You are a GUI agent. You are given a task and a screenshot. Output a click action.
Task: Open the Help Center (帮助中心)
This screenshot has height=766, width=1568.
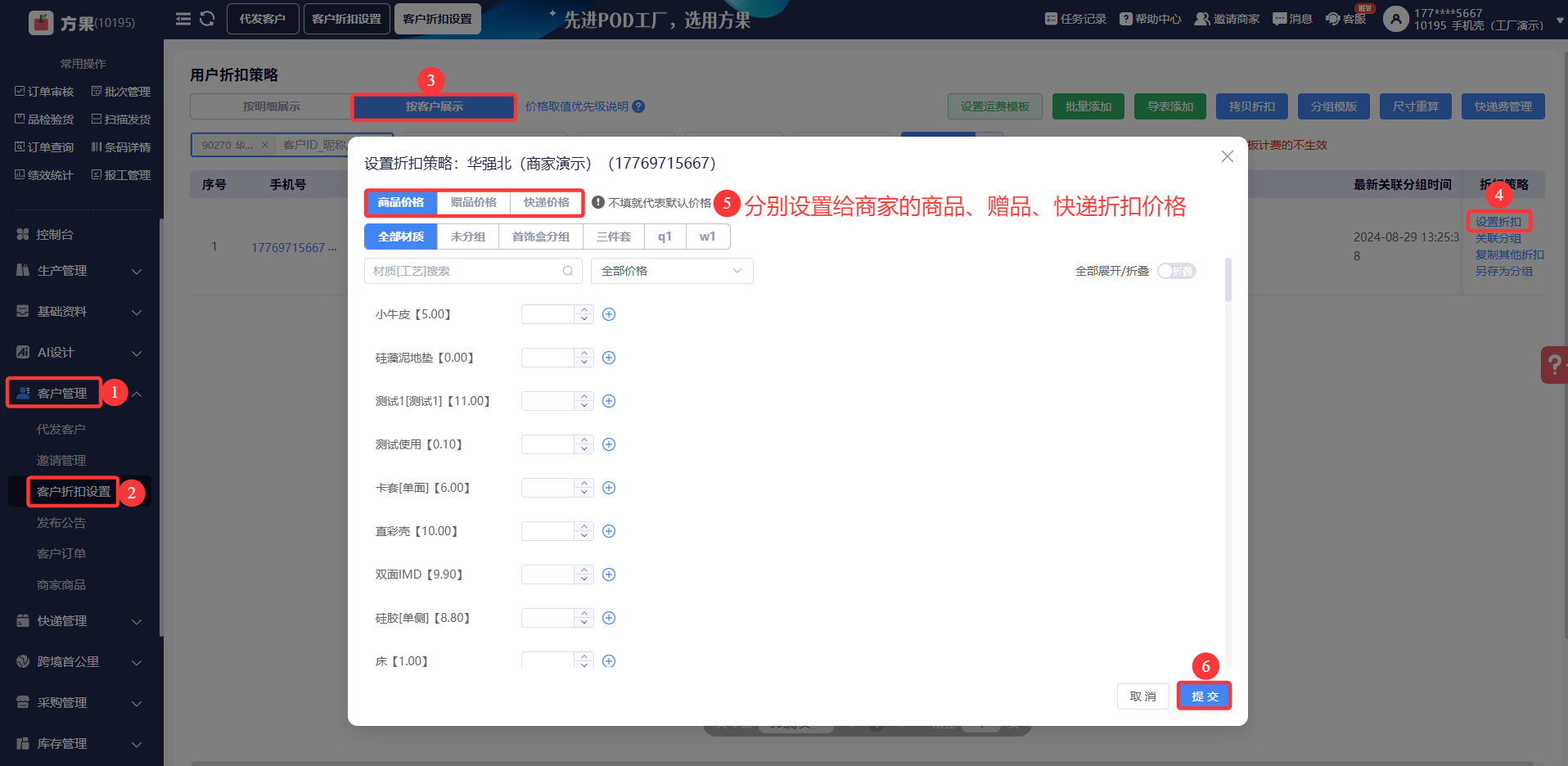1151,19
